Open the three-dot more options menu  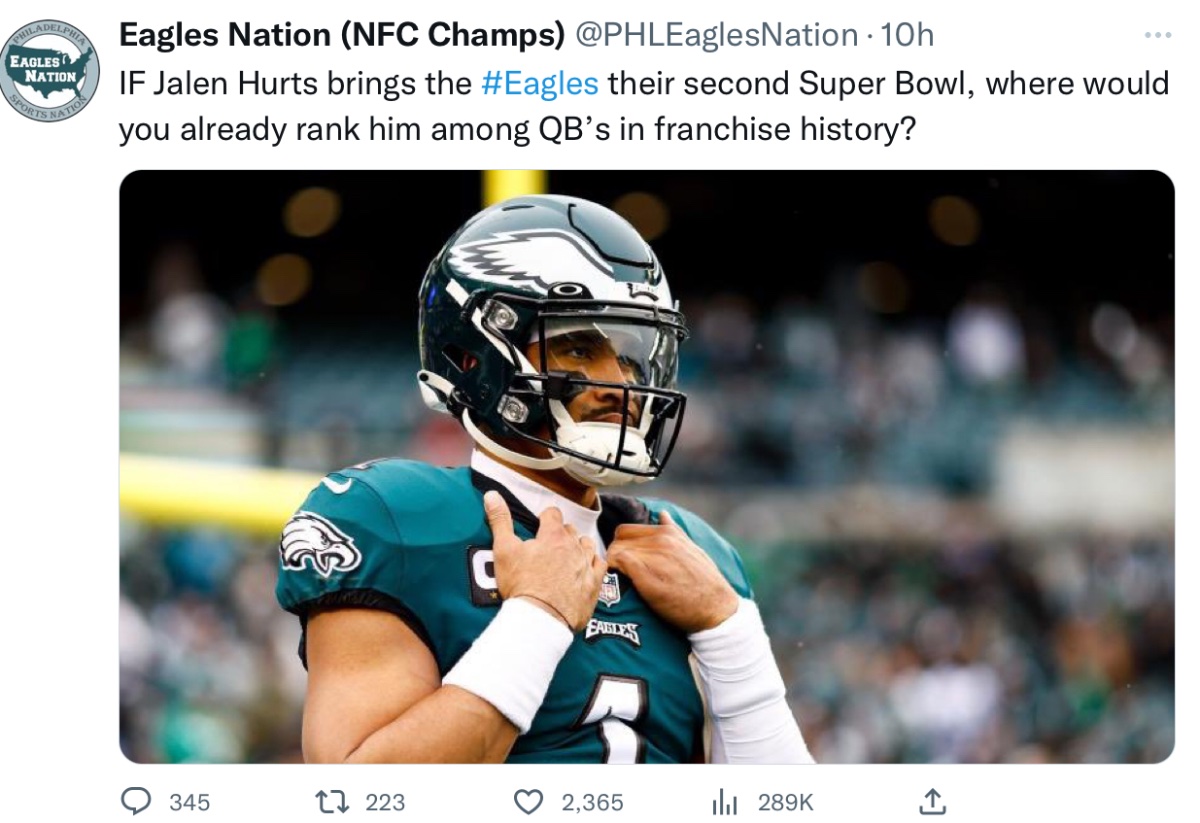pyautogui.click(x=1156, y=36)
